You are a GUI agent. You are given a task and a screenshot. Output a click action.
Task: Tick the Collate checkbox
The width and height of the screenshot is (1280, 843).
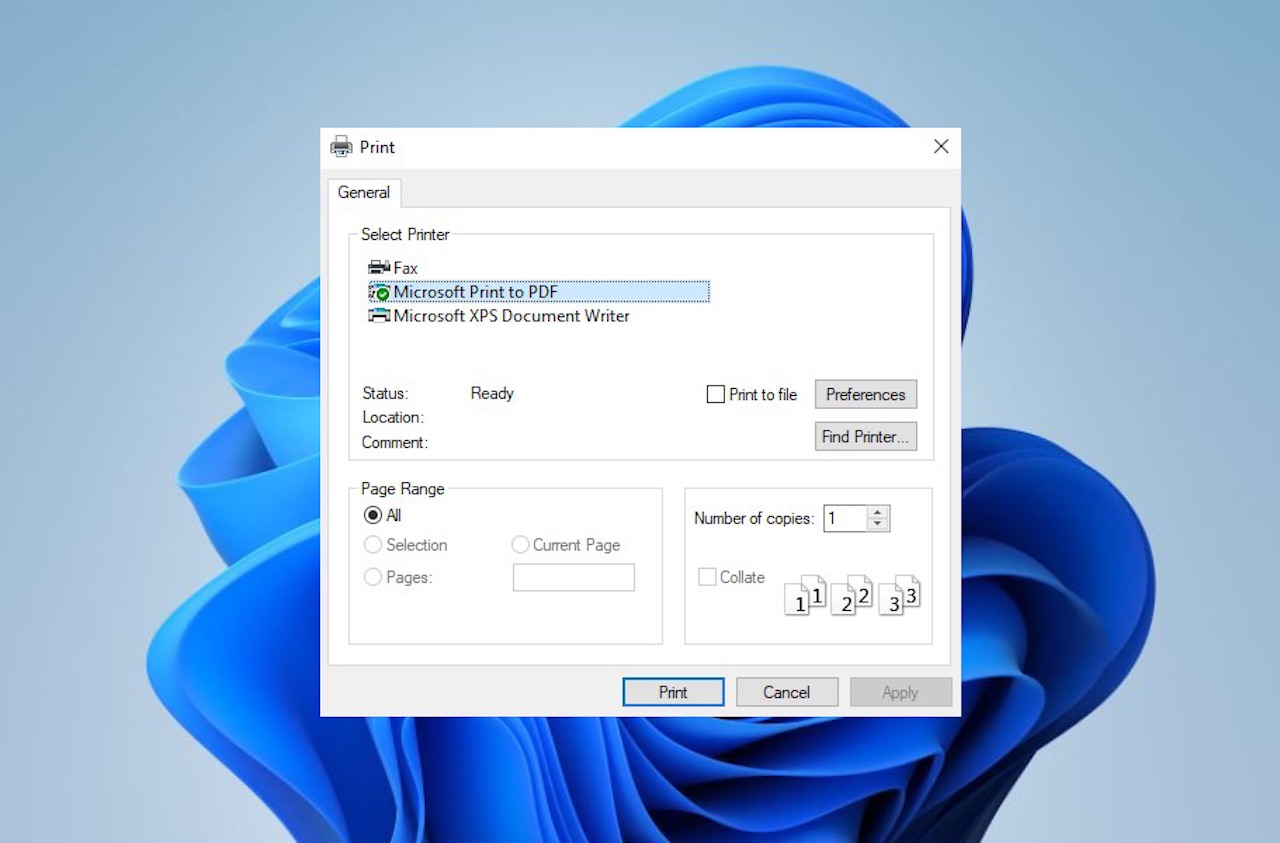[x=707, y=577]
